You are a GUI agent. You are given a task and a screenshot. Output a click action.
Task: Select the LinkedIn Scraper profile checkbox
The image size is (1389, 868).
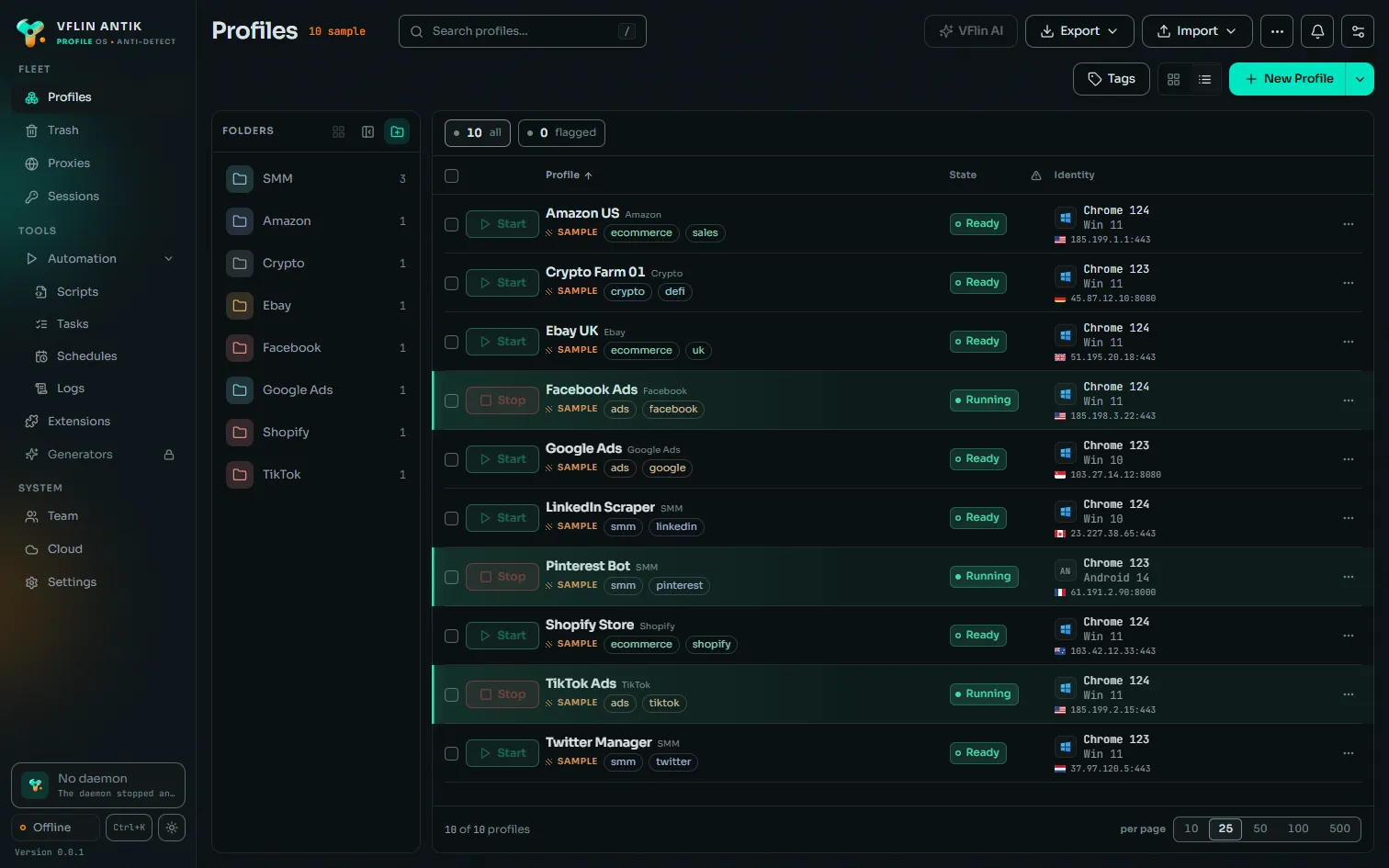tap(451, 518)
